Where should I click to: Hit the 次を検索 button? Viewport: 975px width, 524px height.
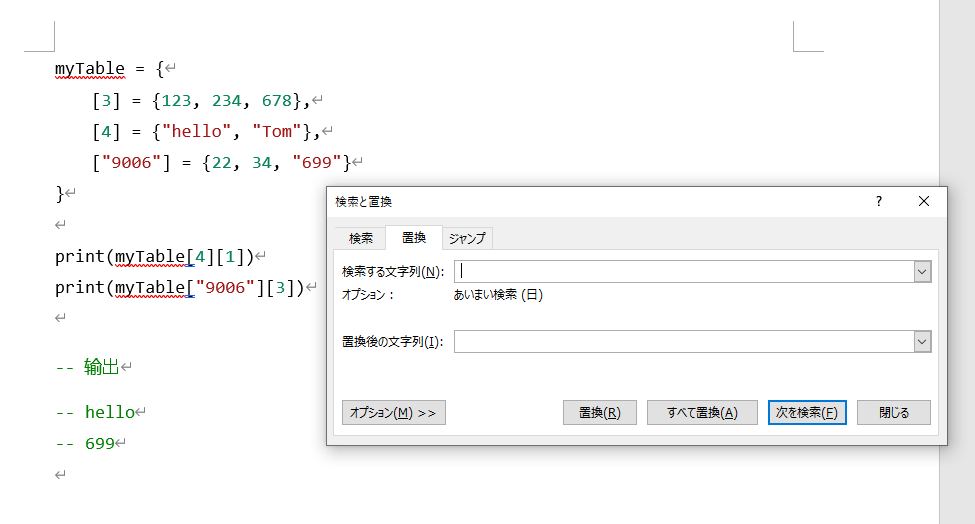tap(807, 413)
